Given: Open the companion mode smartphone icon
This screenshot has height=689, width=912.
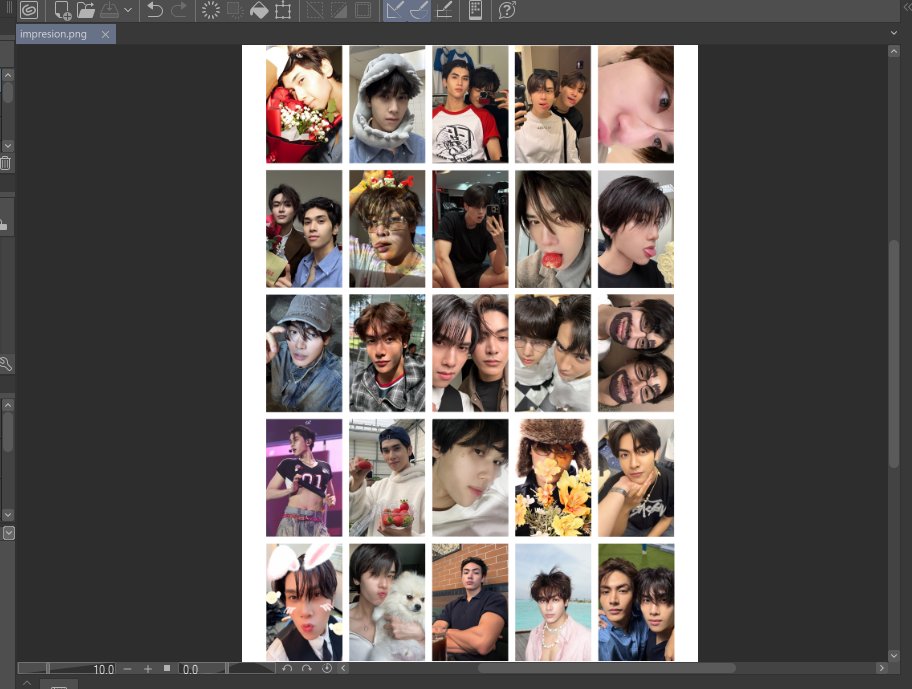Looking at the screenshot, I should pos(474,11).
